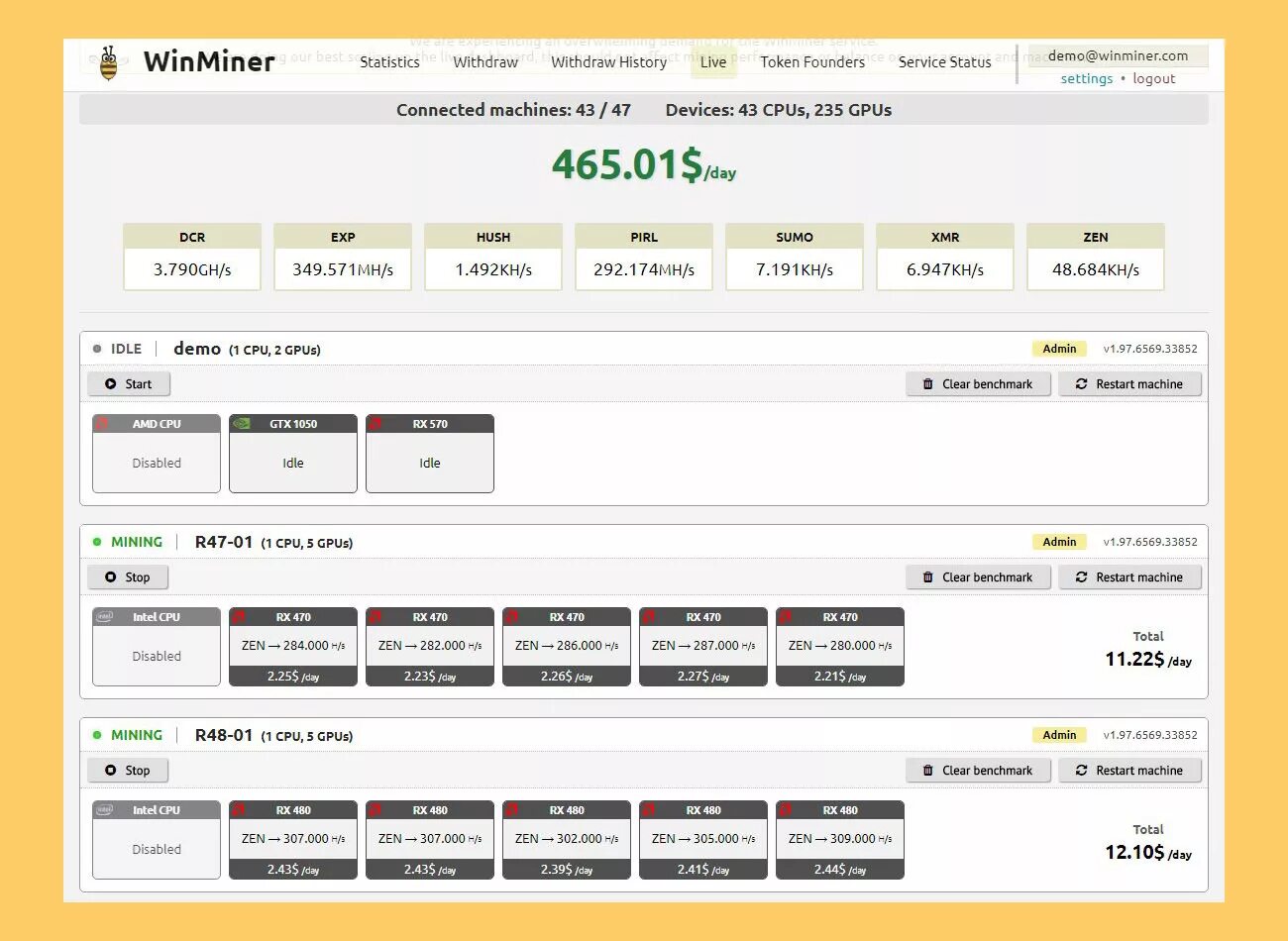
Task: Click the PIRL 292.174MH/s hashrate tile
Action: click(x=644, y=257)
